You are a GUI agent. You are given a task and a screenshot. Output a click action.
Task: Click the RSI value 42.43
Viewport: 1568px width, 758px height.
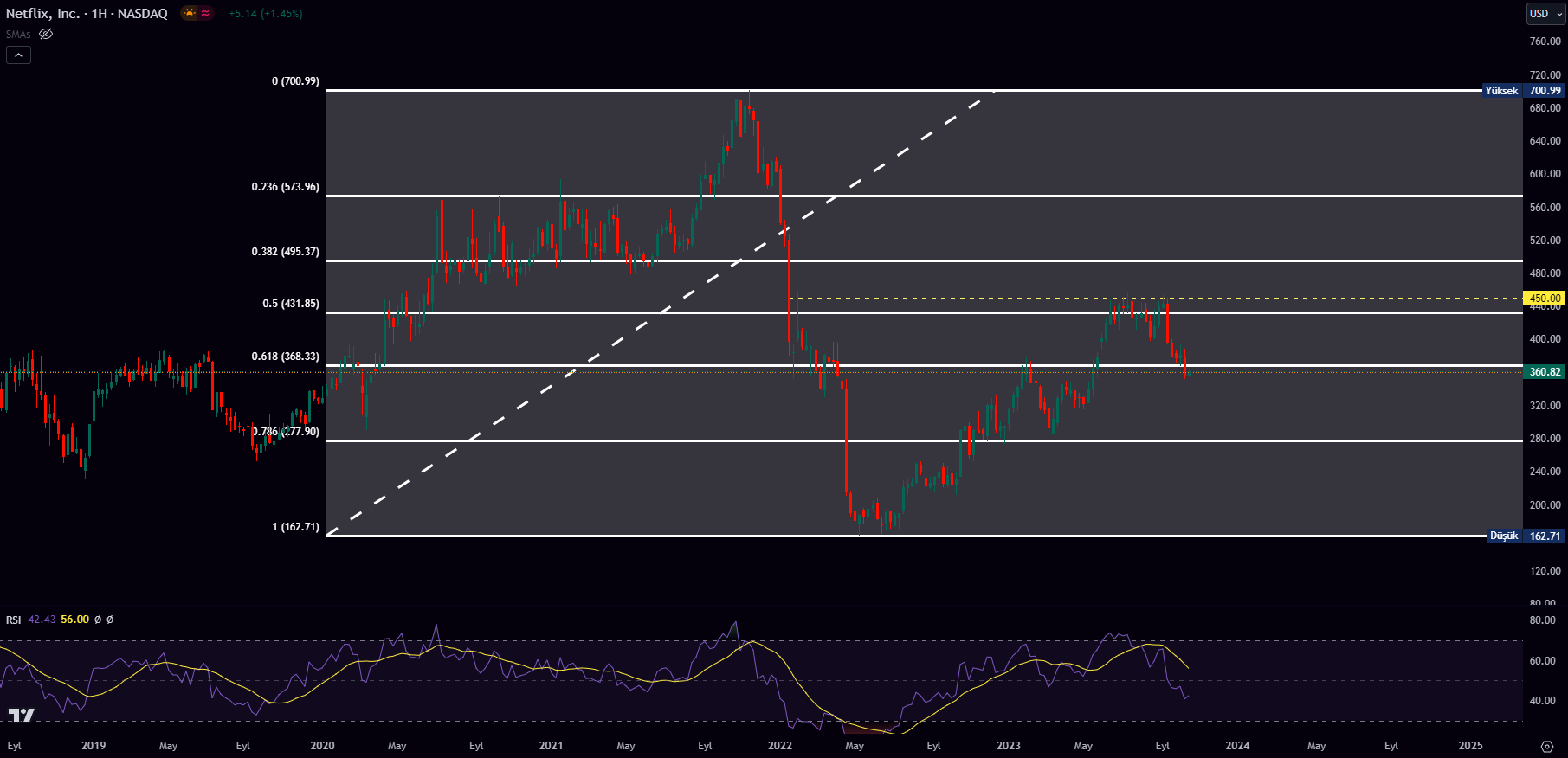pos(42,620)
